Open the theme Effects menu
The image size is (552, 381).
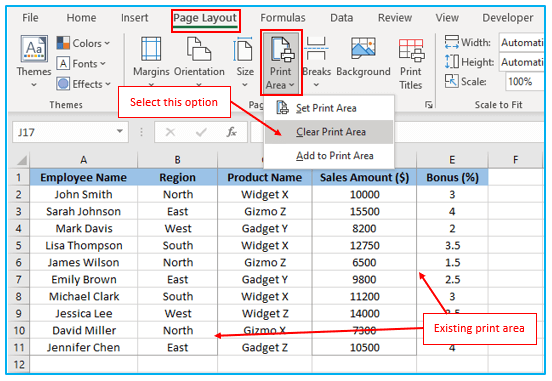(84, 84)
